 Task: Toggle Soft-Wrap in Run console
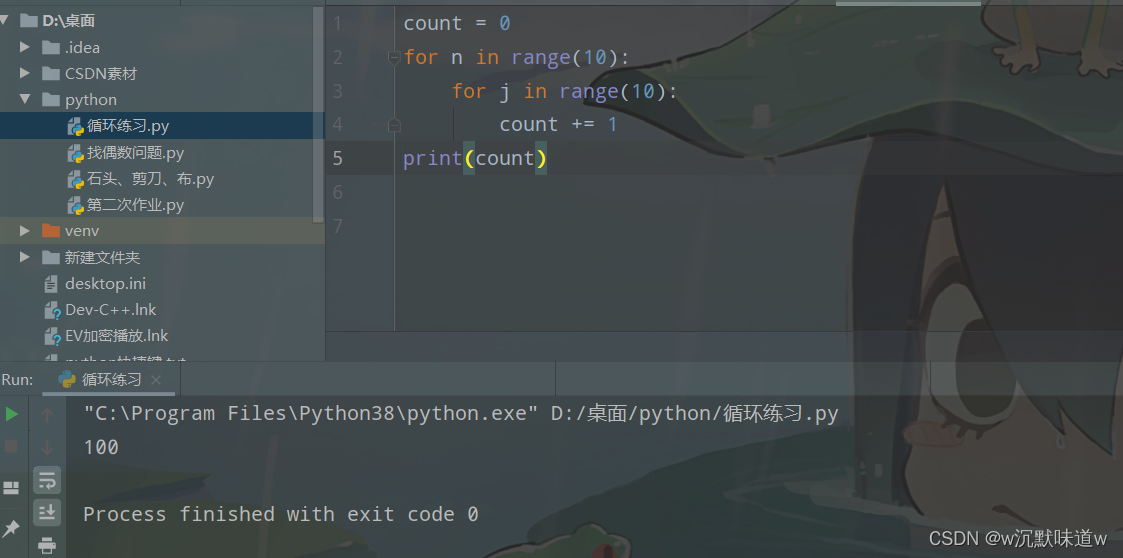coord(47,480)
